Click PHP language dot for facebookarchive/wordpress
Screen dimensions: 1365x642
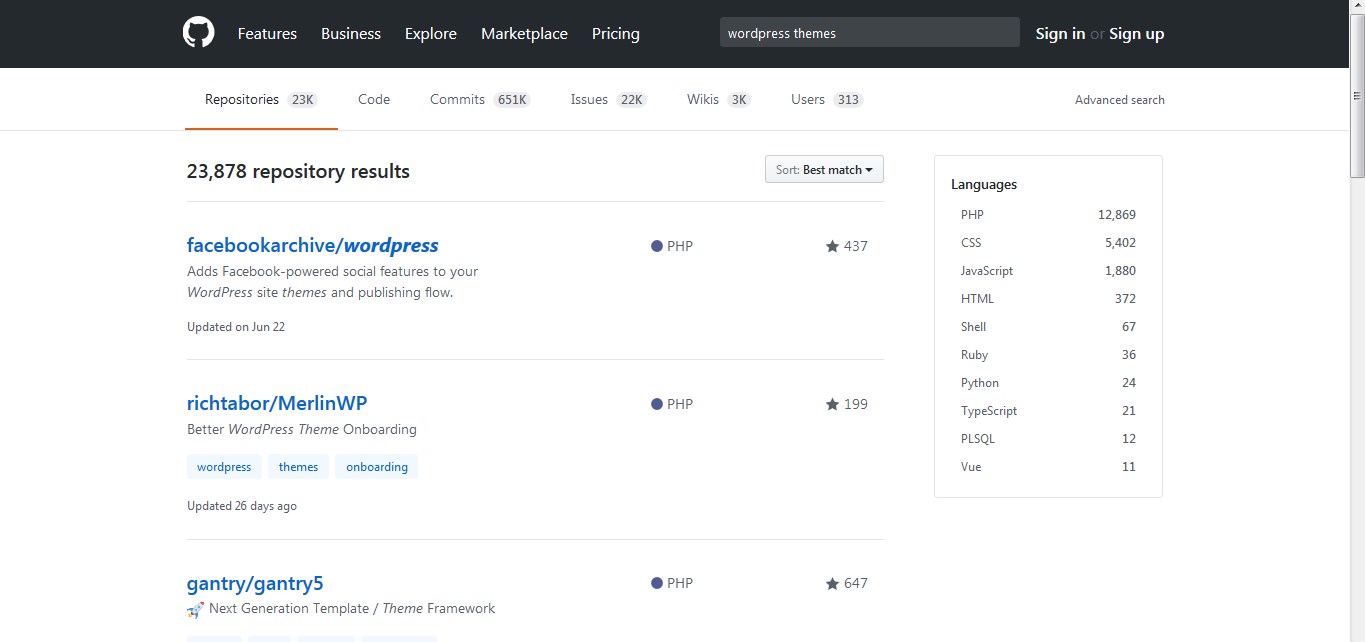click(657, 246)
